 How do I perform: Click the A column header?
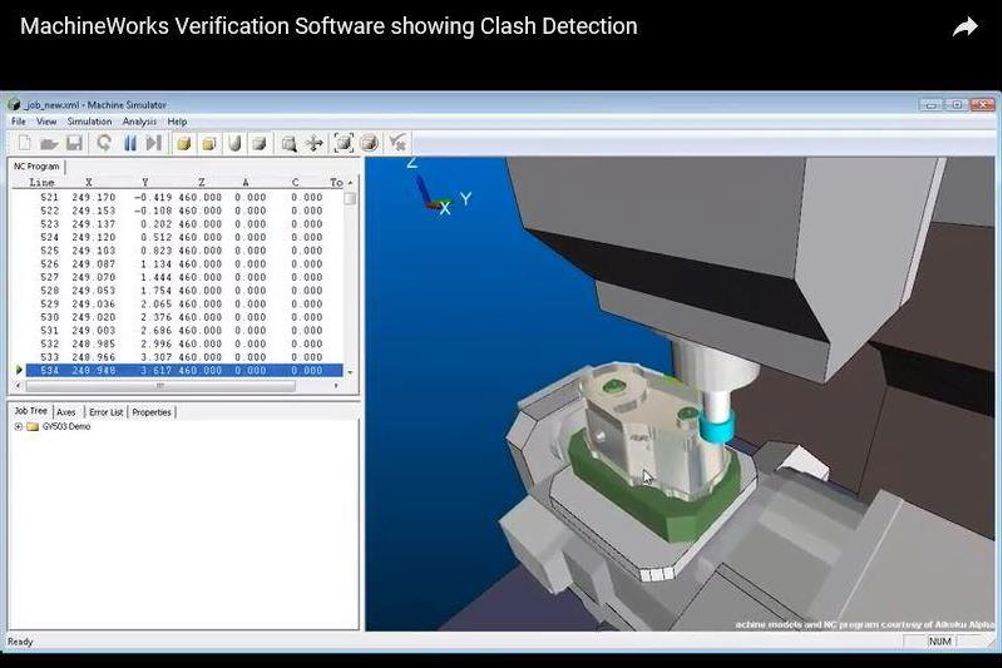click(245, 183)
